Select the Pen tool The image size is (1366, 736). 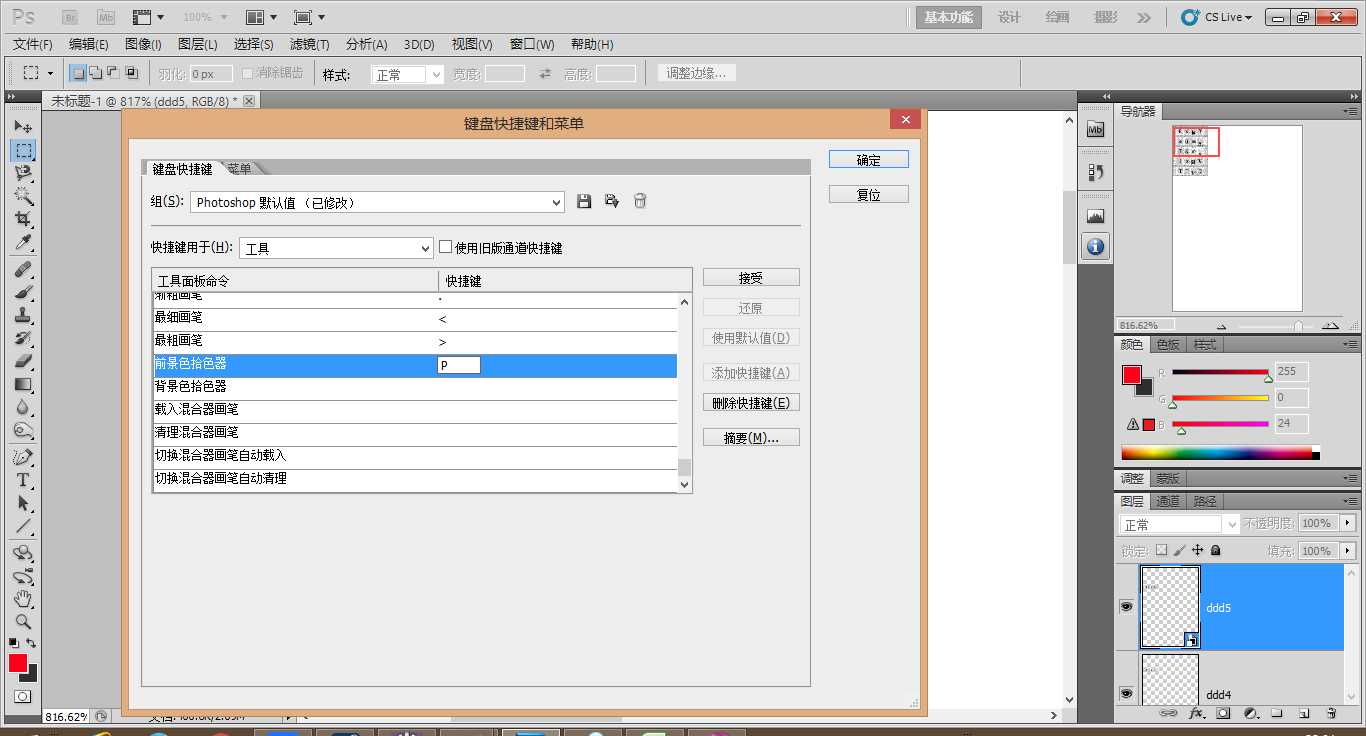pyautogui.click(x=23, y=458)
